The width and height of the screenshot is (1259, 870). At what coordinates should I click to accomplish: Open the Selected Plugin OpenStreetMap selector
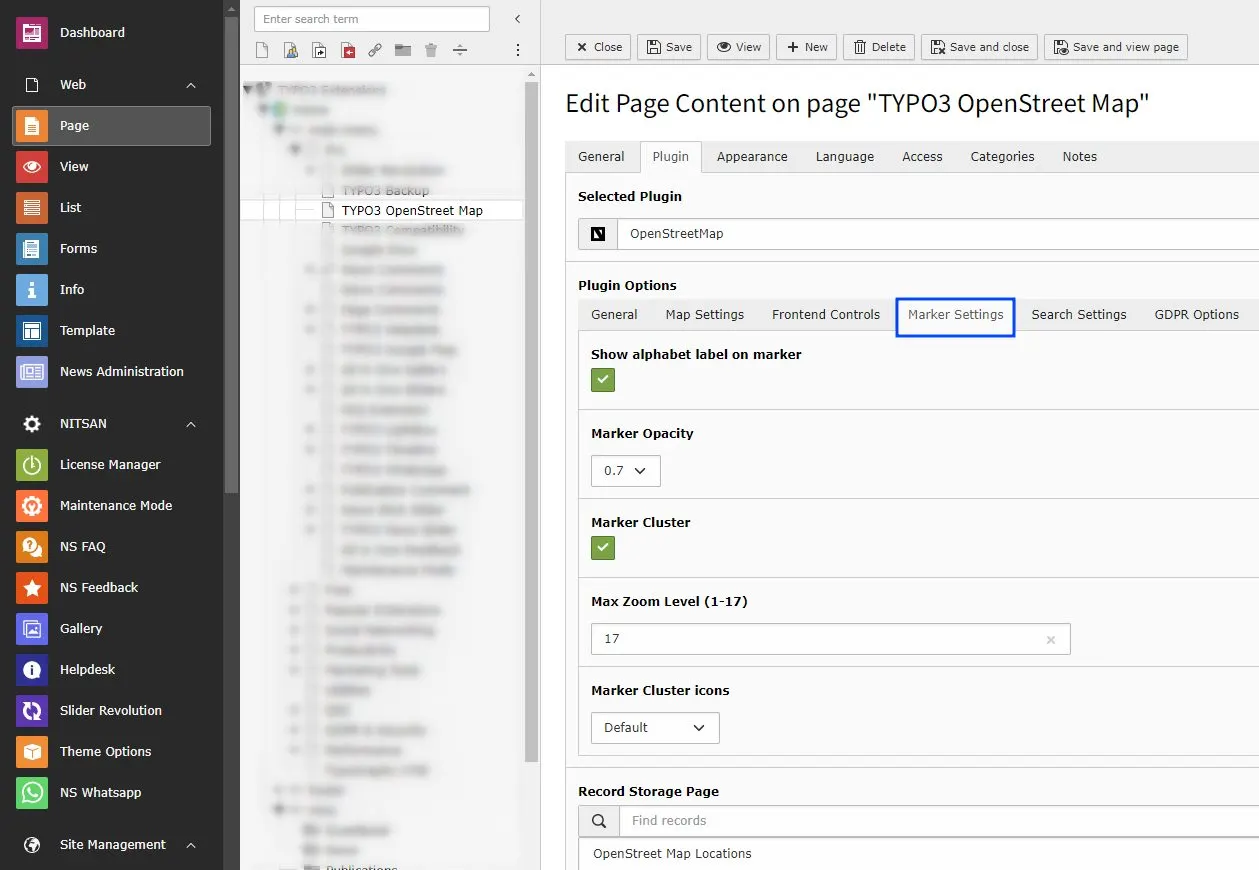tap(919, 234)
